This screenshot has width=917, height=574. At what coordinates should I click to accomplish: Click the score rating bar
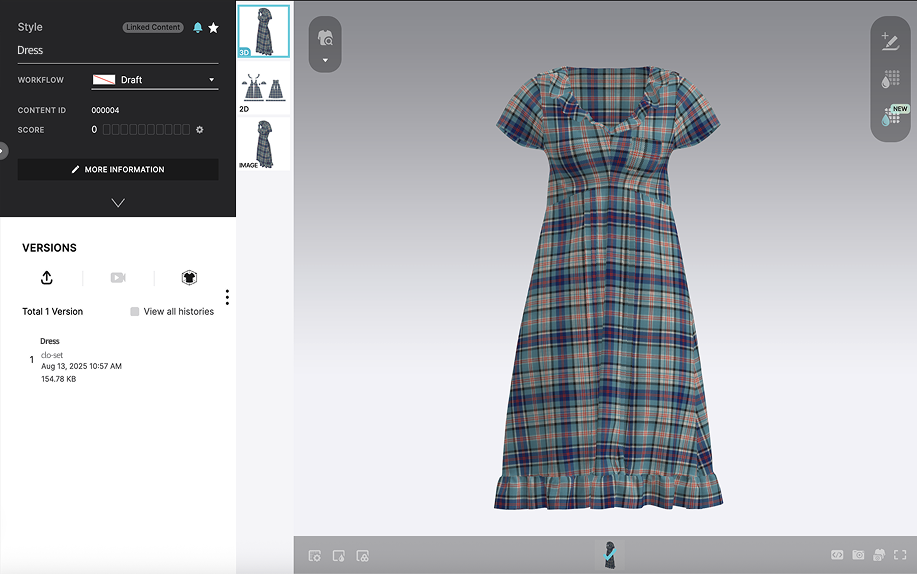pos(146,130)
